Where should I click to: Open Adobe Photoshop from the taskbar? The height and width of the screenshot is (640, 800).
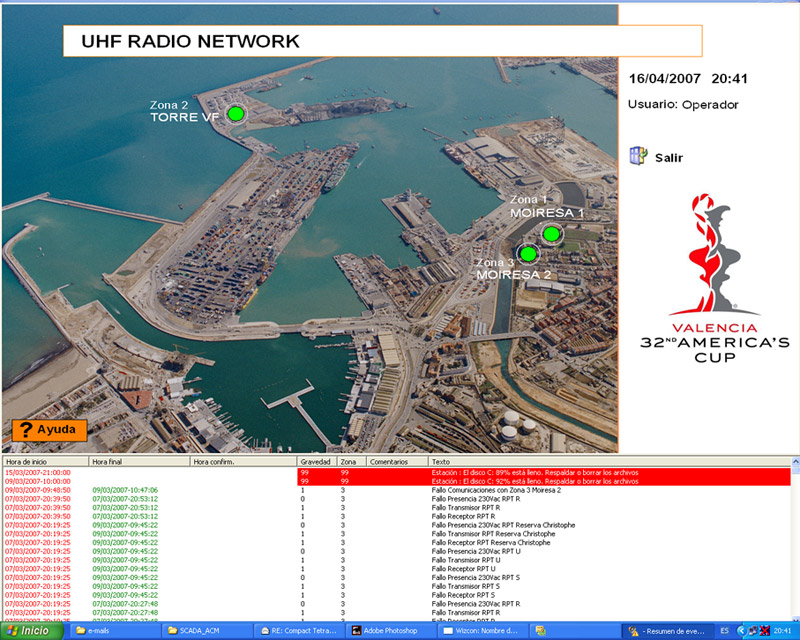[386, 631]
